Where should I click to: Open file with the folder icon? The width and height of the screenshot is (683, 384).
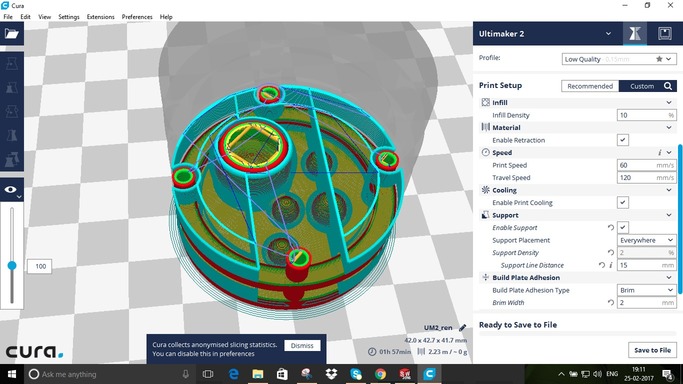[x=12, y=34]
